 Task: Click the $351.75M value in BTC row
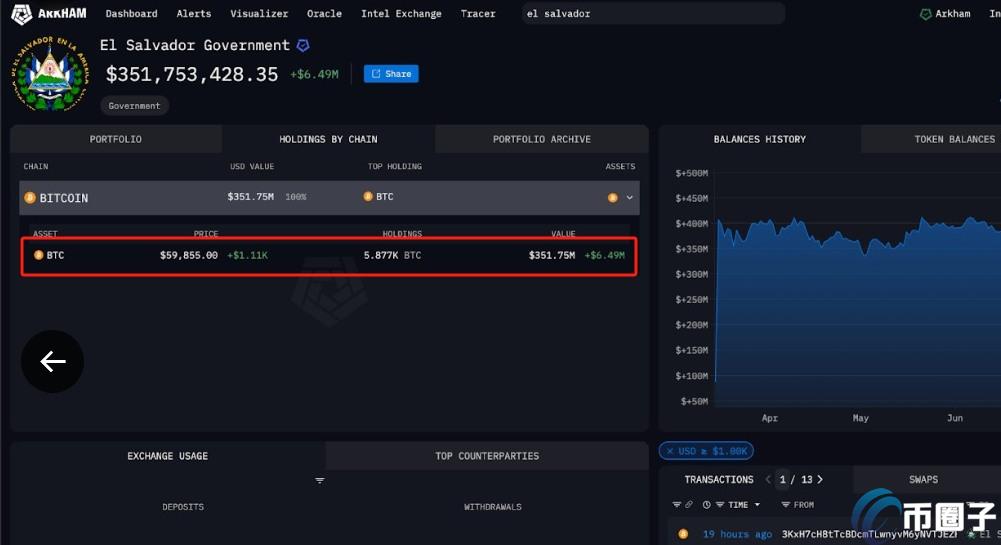552,255
